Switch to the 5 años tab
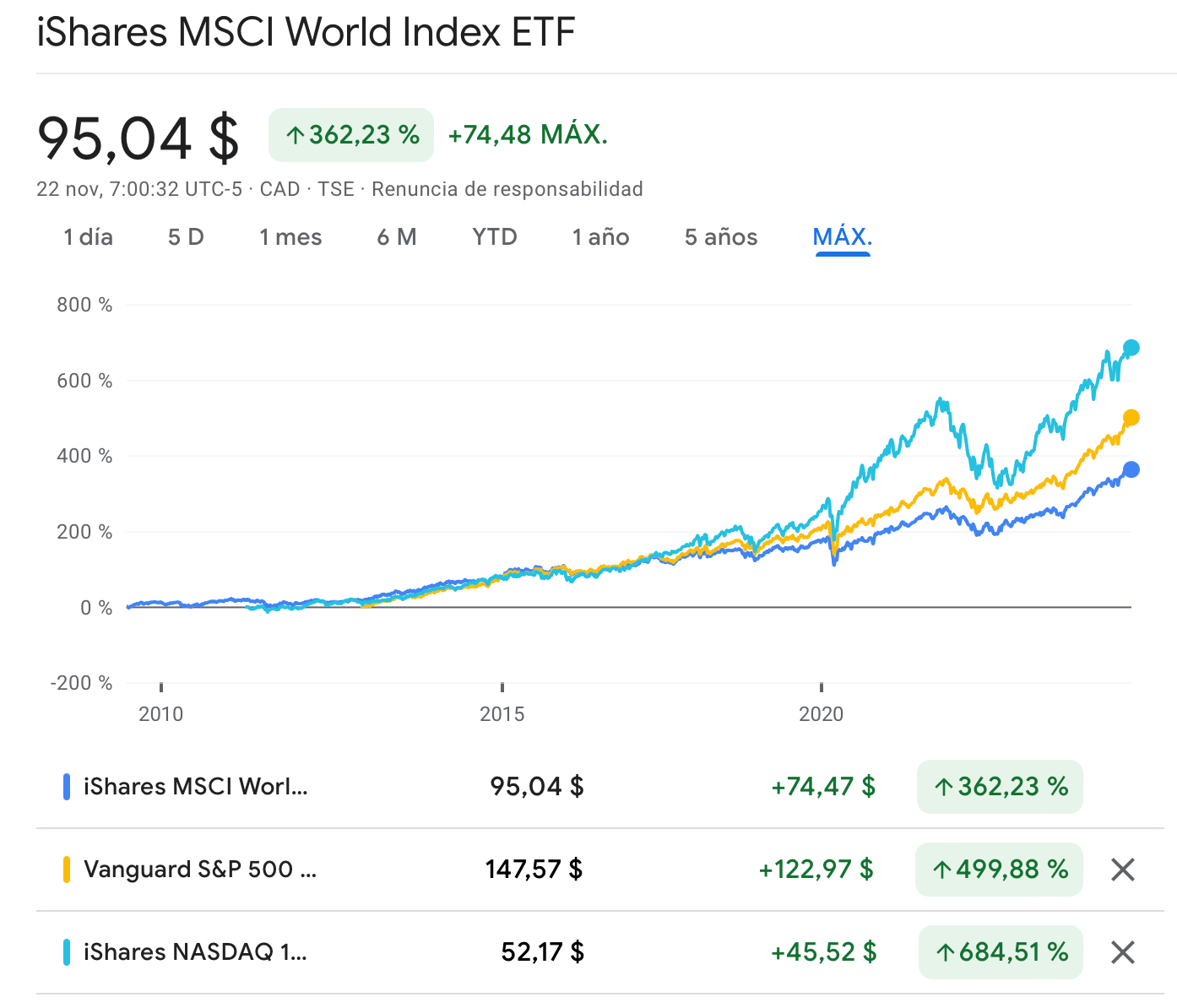The height and width of the screenshot is (1008, 1177). (721, 237)
